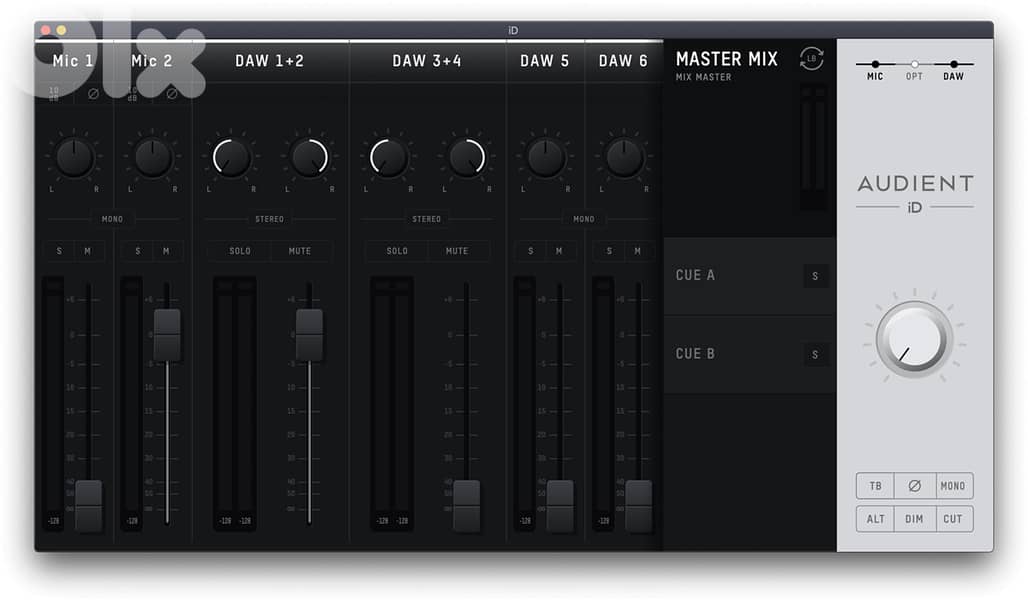Click the DAW 3+4 fader handle
1028x600 pixels.
467,506
